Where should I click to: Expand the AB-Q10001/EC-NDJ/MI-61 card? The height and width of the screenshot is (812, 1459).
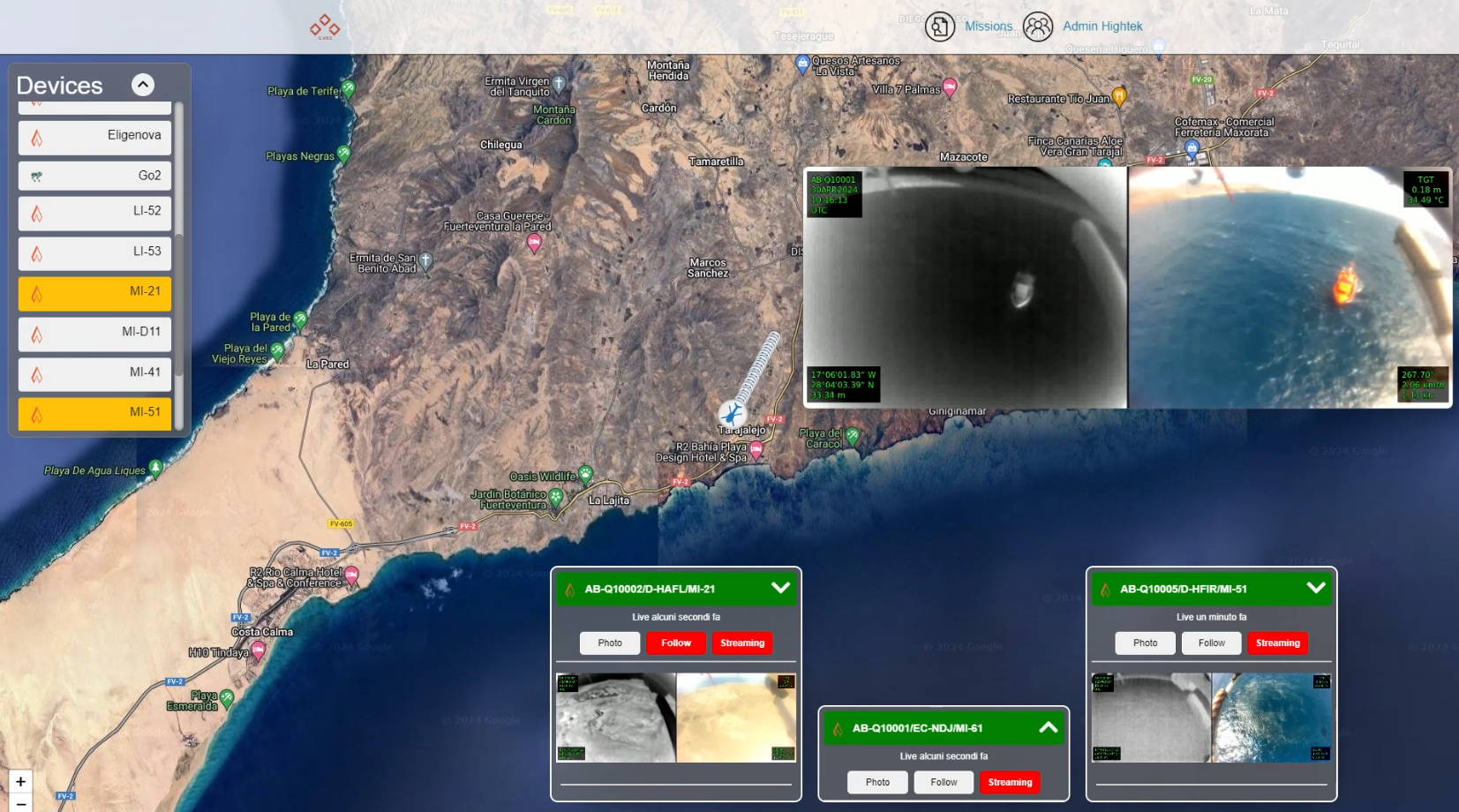(1048, 727)
